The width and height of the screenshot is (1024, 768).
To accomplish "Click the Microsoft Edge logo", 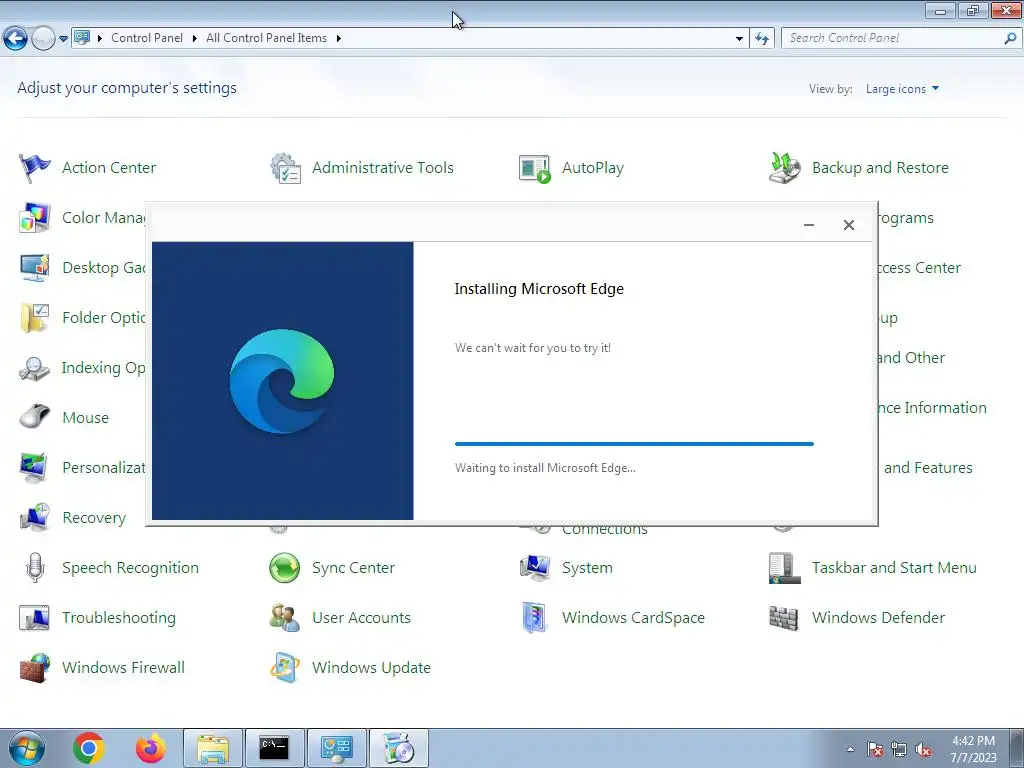I will click(x=282, y=381).
